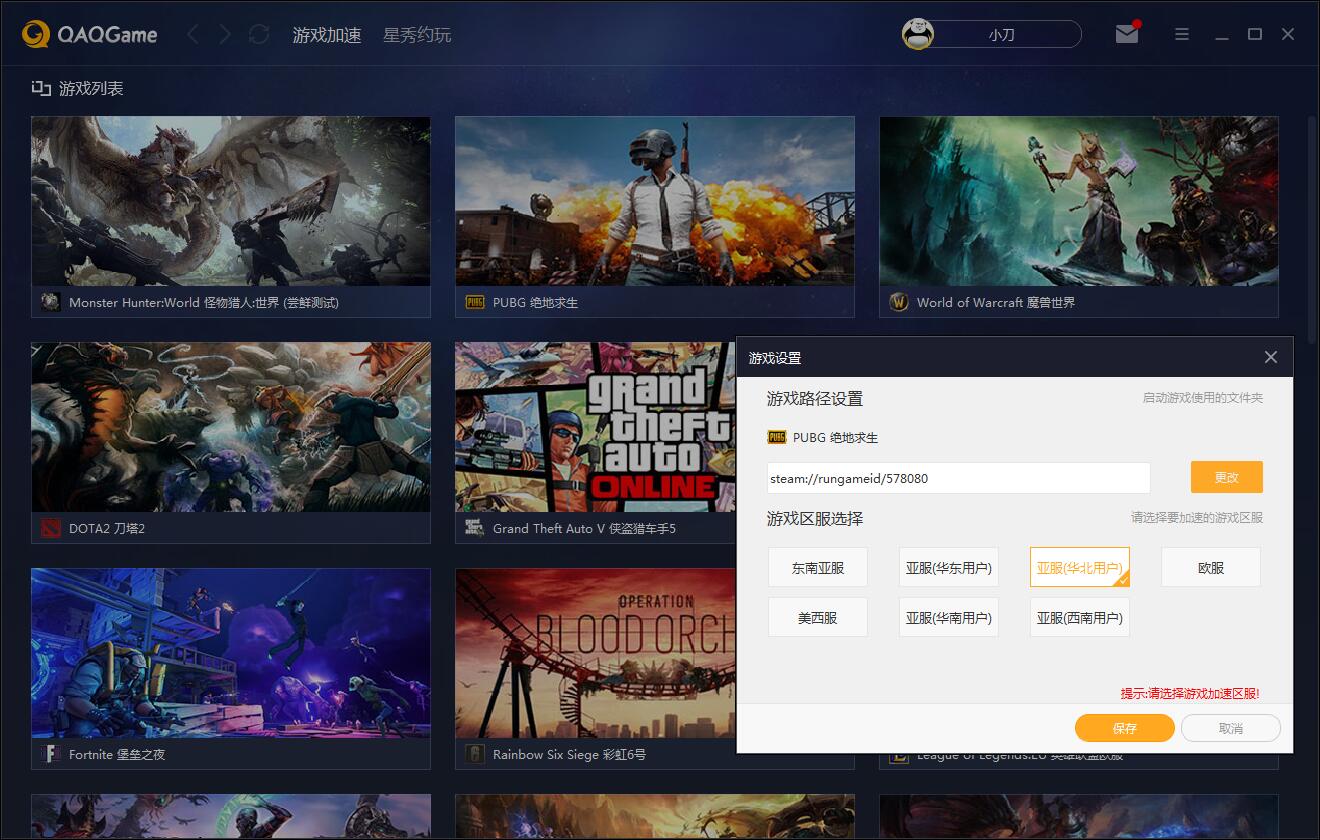Open the hamburger menu icon
Screen dimensions: 1320x840
[x=1182, y=34]
